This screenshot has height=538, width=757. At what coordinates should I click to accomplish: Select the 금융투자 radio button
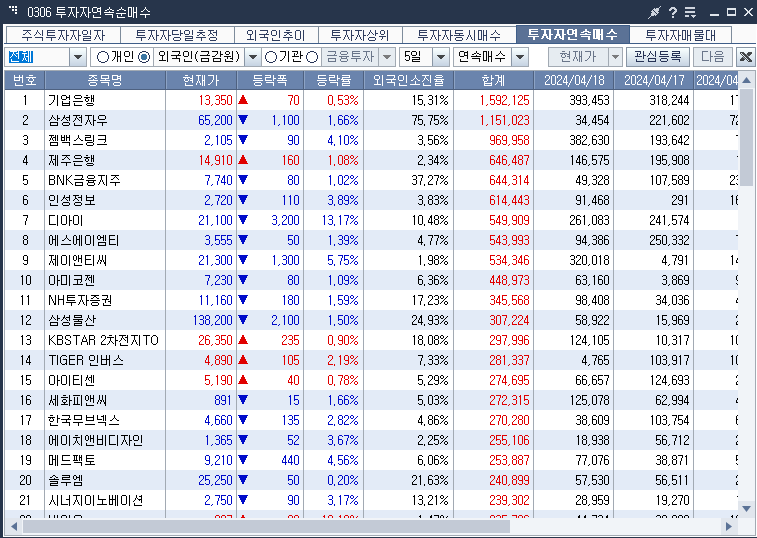(x=312, y=57)
